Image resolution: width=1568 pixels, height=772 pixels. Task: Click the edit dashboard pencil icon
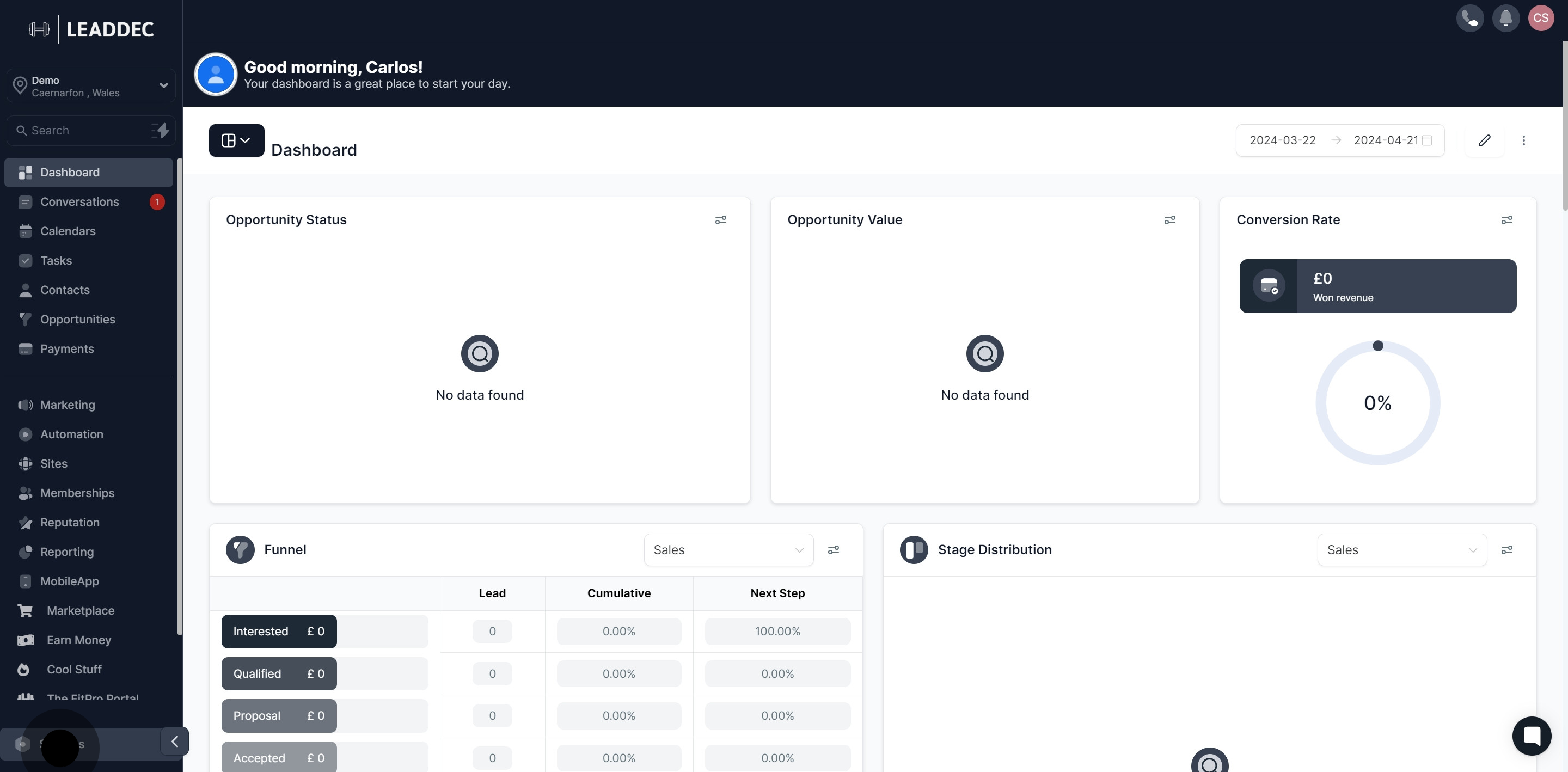click(x=1485, y=140)
